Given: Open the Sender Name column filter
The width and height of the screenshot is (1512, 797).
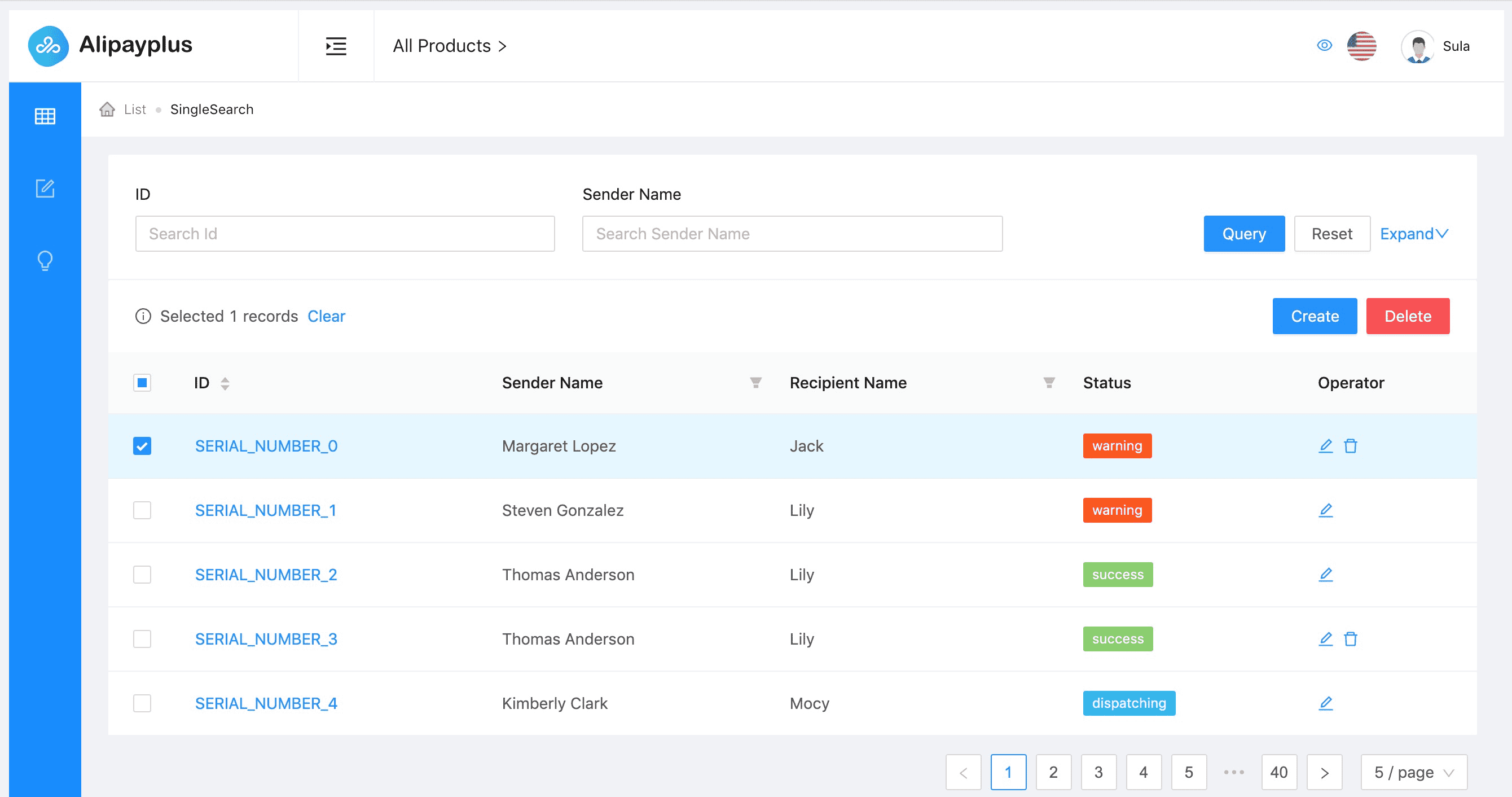Looking at the screenshot, I should coord(755,383).
